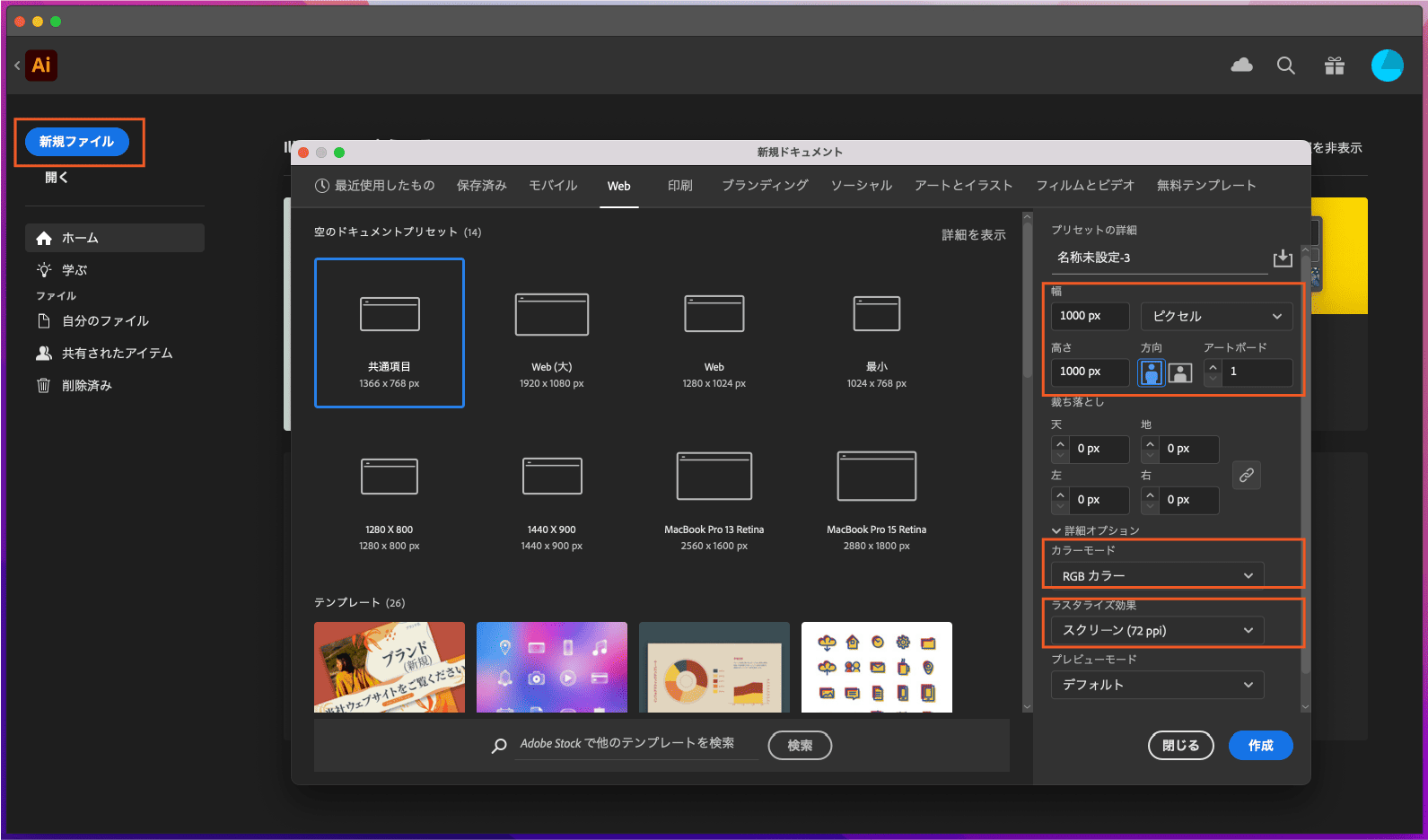1428x840 pixels.
Task: Collapse the 詳細オプション section
Action: 1095,531
